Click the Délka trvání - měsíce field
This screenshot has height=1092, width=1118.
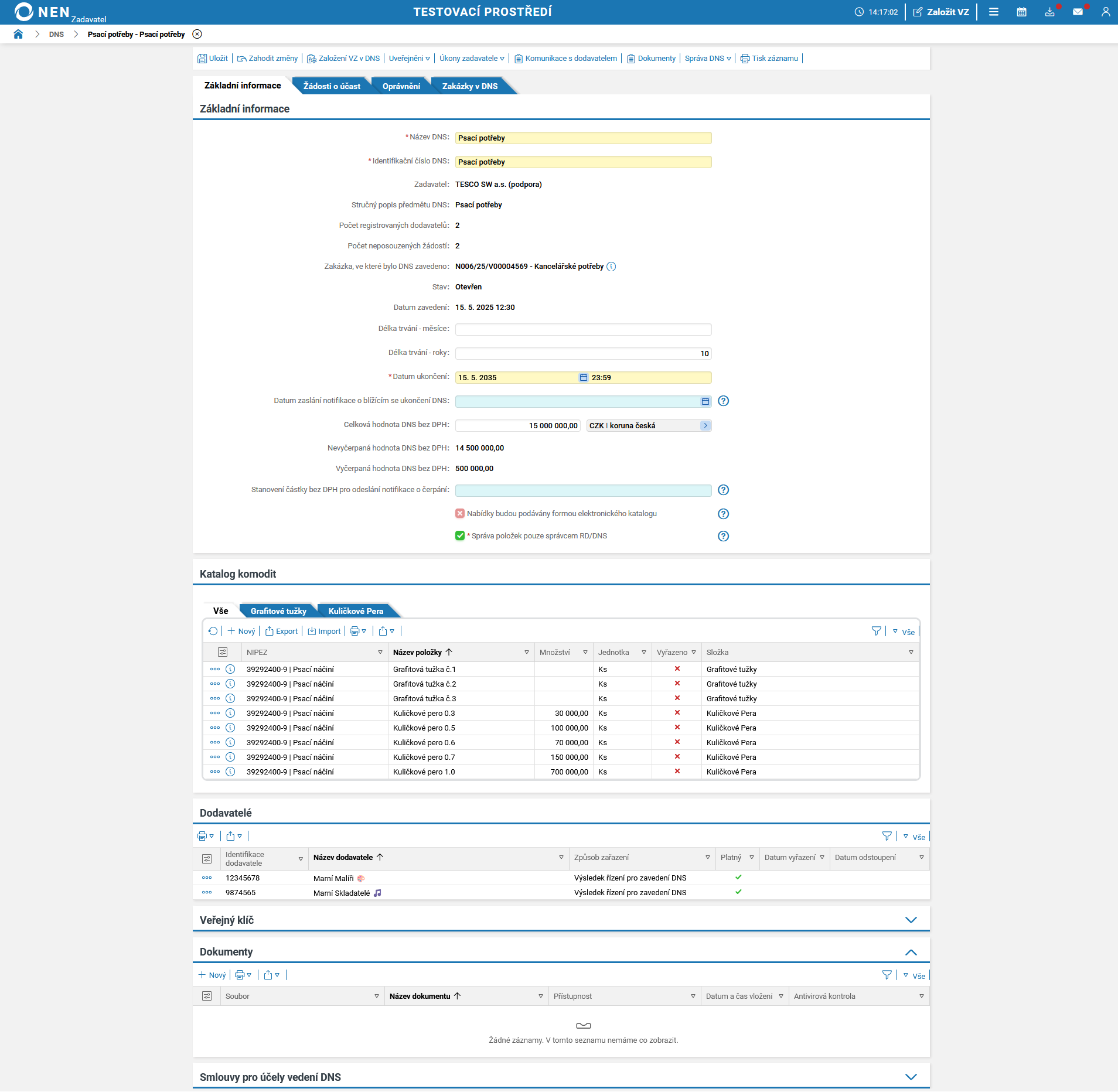click(583, 330)
